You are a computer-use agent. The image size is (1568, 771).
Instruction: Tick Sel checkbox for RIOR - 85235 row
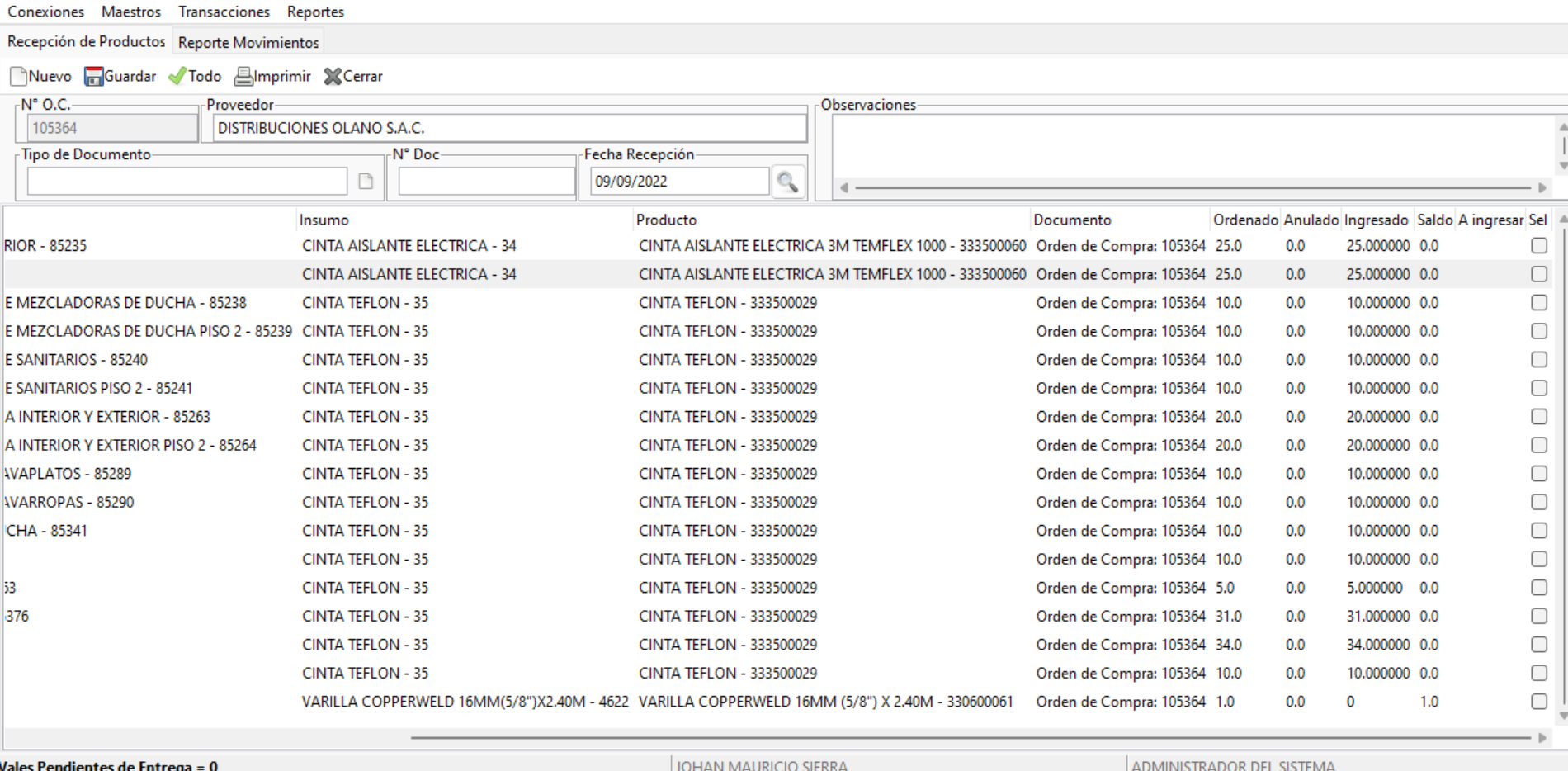coord(1539,245)
